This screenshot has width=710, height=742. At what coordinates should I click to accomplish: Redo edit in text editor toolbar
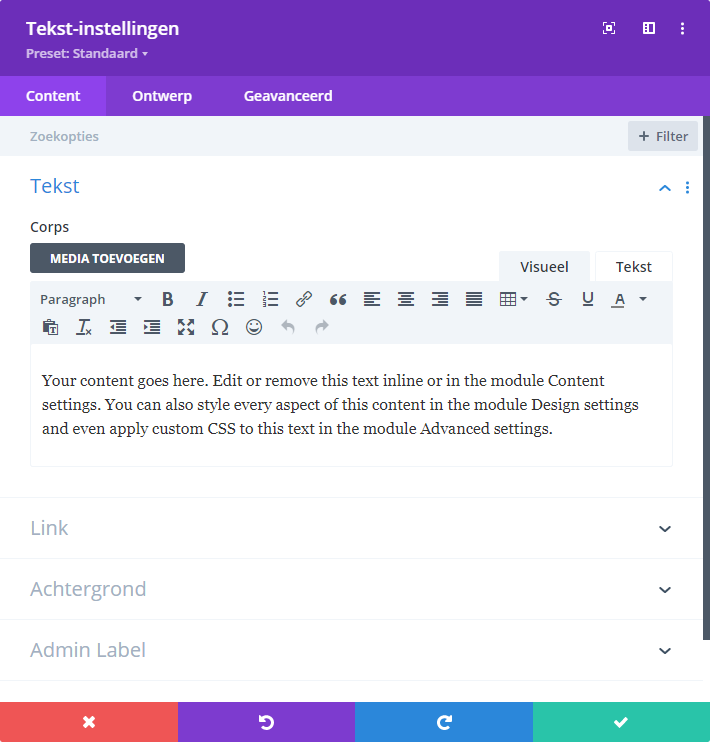[322, 327]
